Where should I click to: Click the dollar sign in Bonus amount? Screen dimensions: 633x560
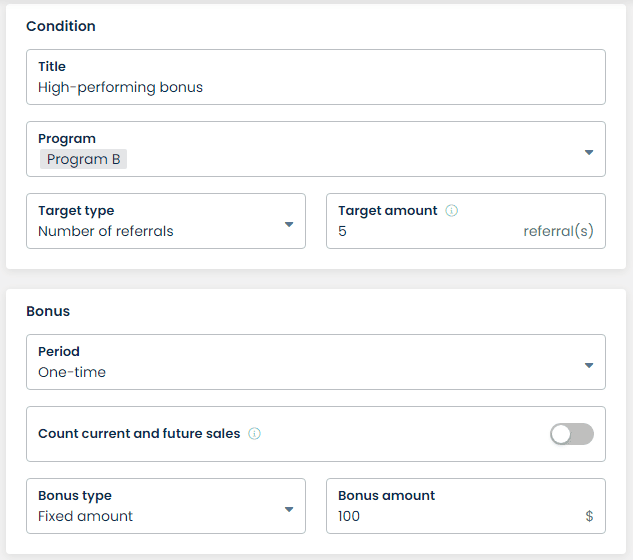[x=589, y=517]
